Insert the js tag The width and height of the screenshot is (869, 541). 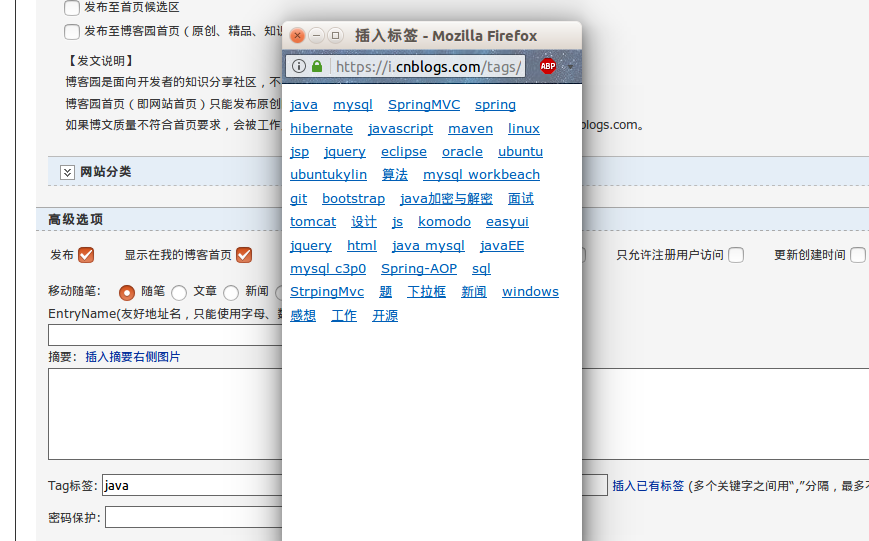tap(397, 222)
